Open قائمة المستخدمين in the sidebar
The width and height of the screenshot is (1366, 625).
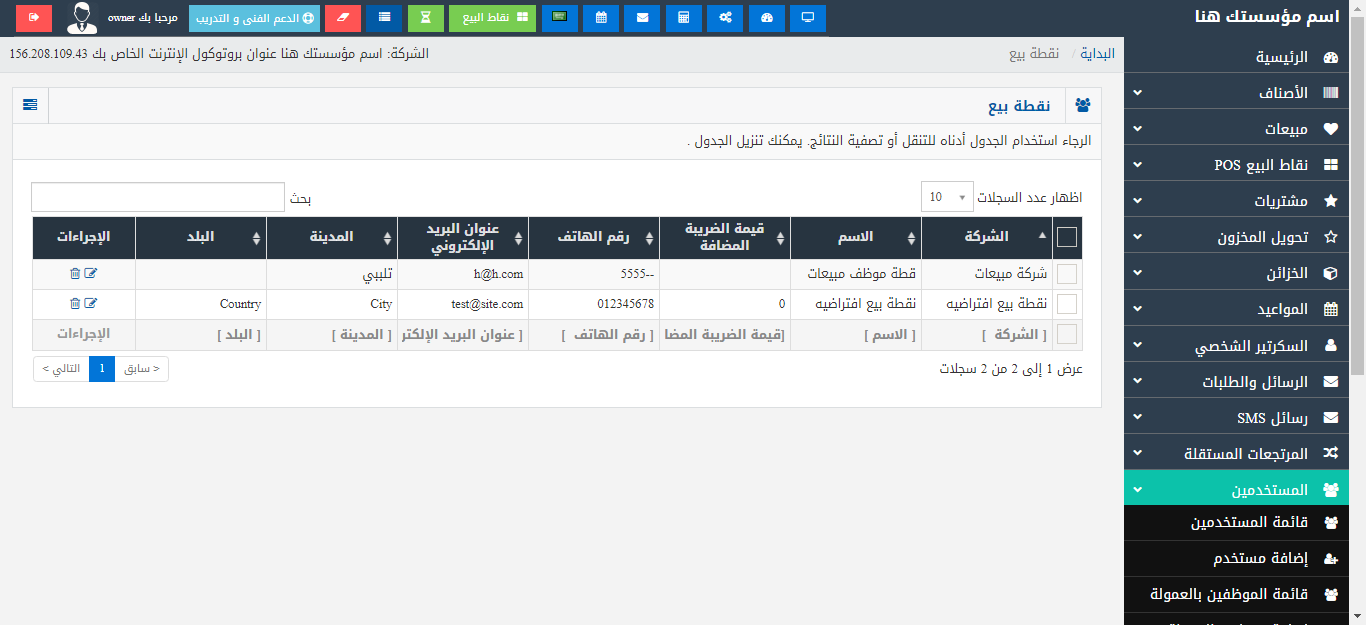(x=1244, y=522)
